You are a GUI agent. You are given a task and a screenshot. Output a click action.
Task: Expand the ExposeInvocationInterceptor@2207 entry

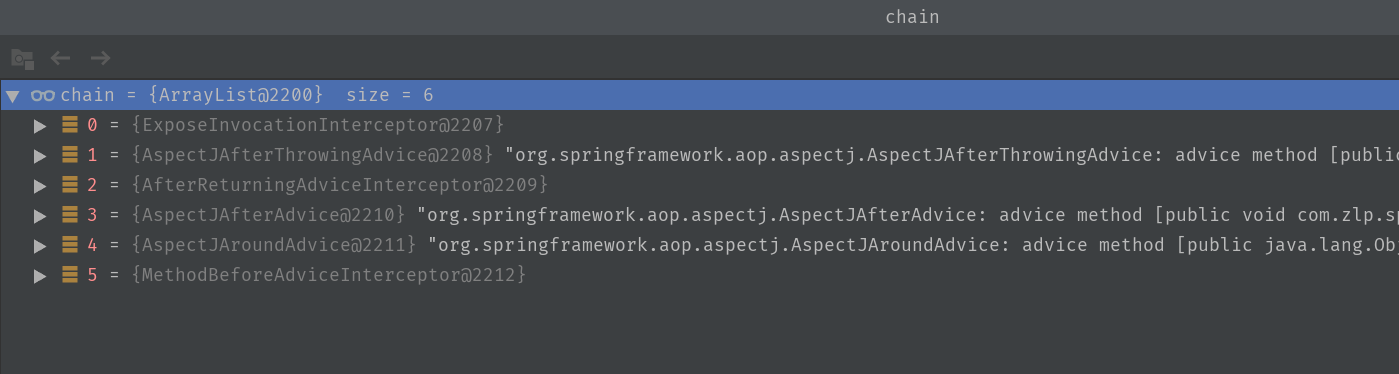pos(40,126)
